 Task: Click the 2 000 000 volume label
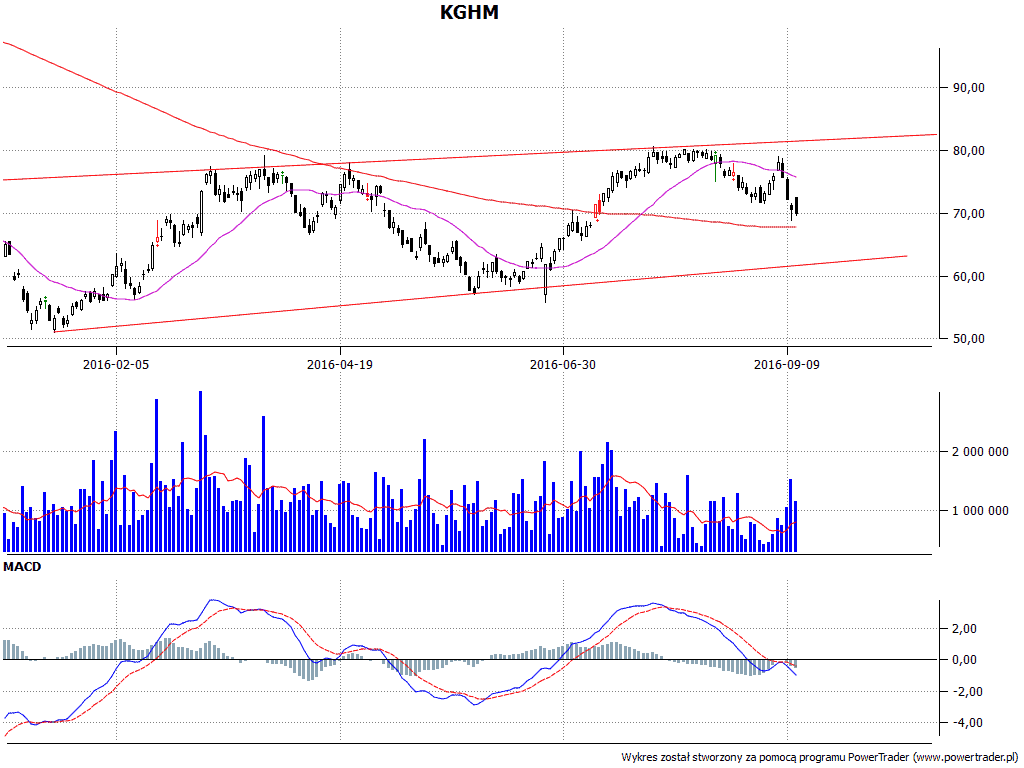pos(979,452)
